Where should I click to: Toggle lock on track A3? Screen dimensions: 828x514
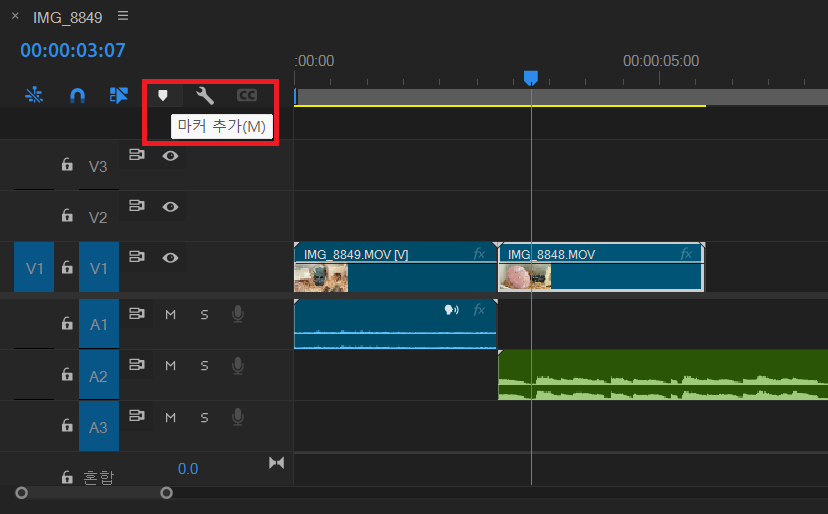pos(67,425)
